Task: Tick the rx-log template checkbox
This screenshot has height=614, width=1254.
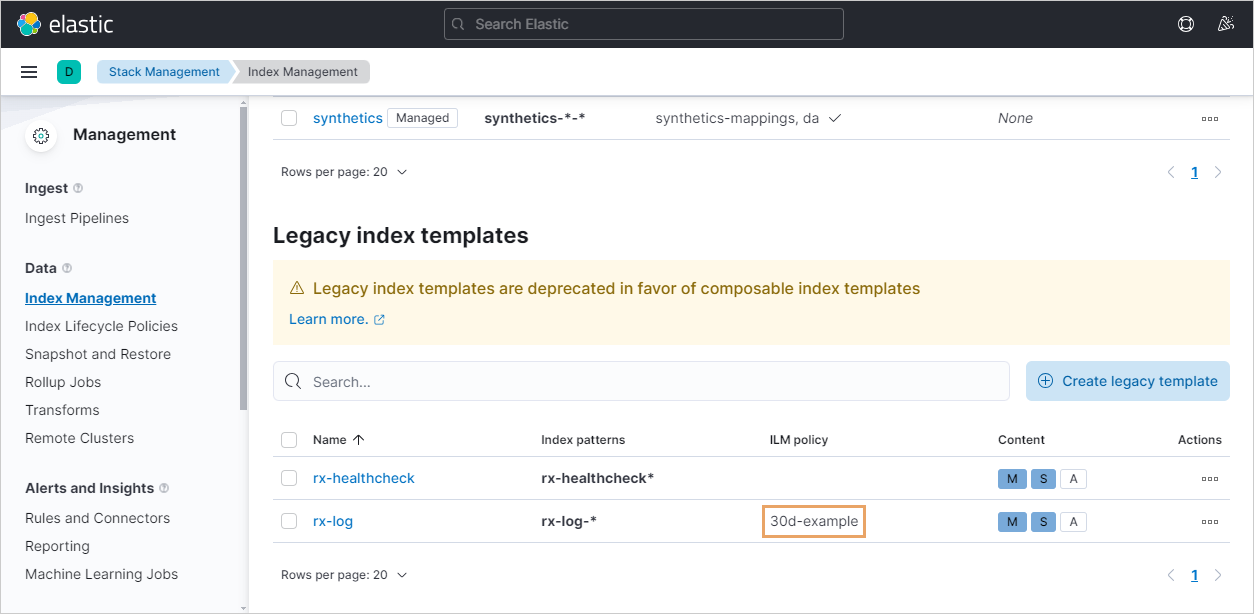Action: pos(289,521)
